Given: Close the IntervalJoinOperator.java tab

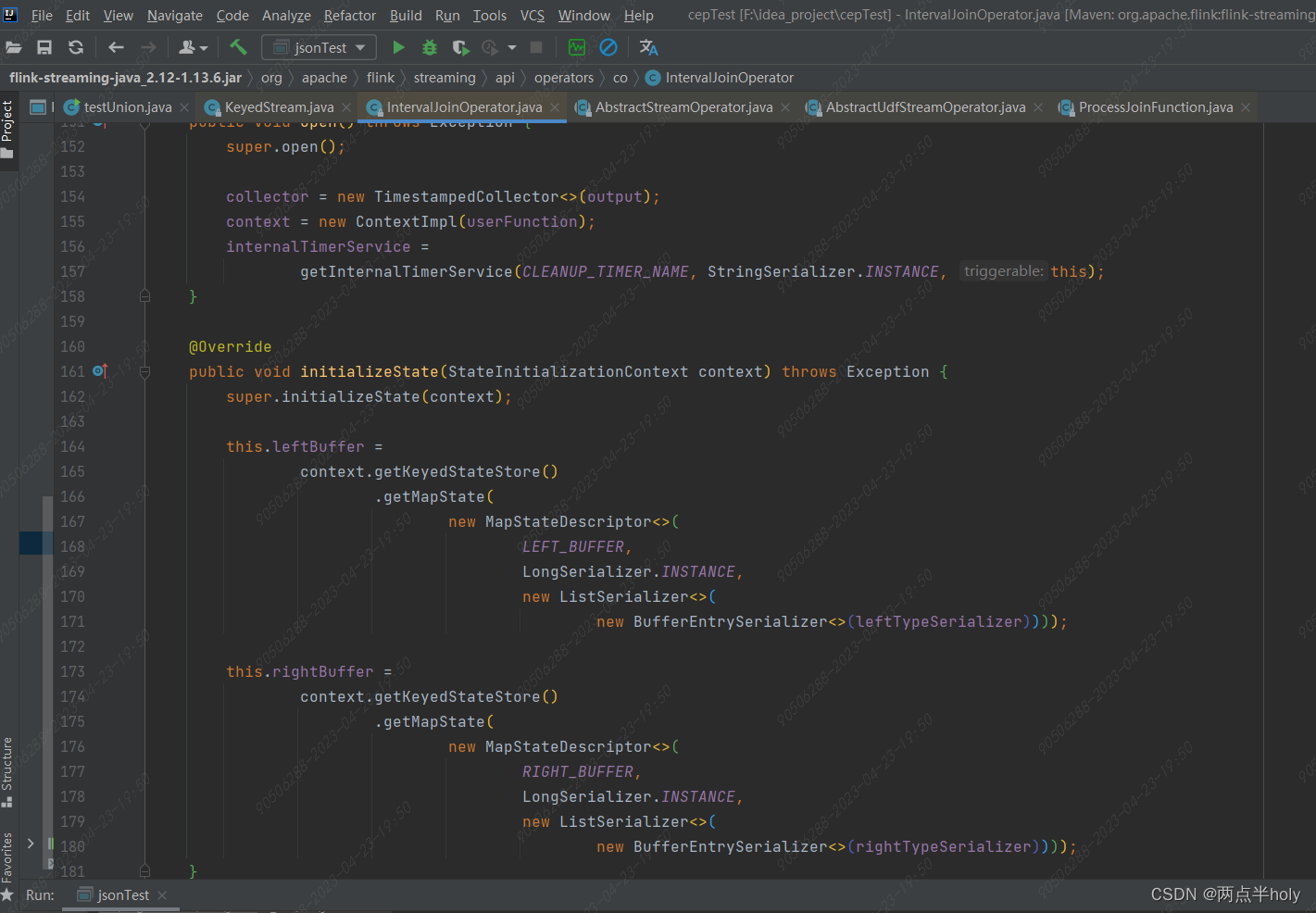Looking at the screenshot, I should [555, 107].
